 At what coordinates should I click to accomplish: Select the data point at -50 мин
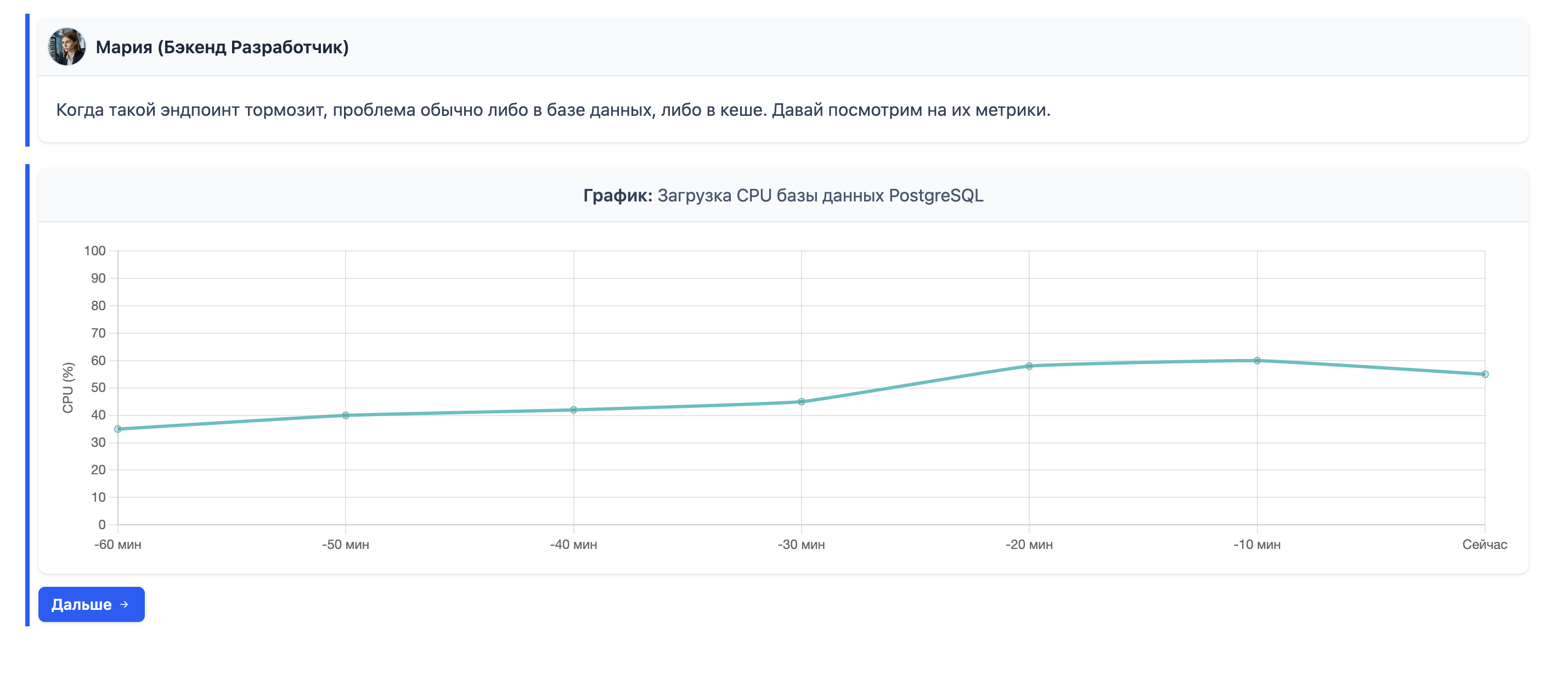[x=346, y=416]
